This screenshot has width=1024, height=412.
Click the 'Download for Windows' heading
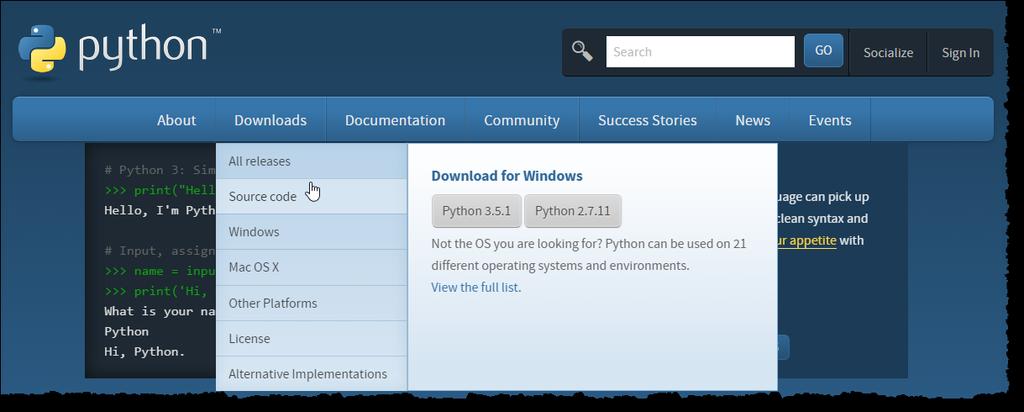coord(507,176)
